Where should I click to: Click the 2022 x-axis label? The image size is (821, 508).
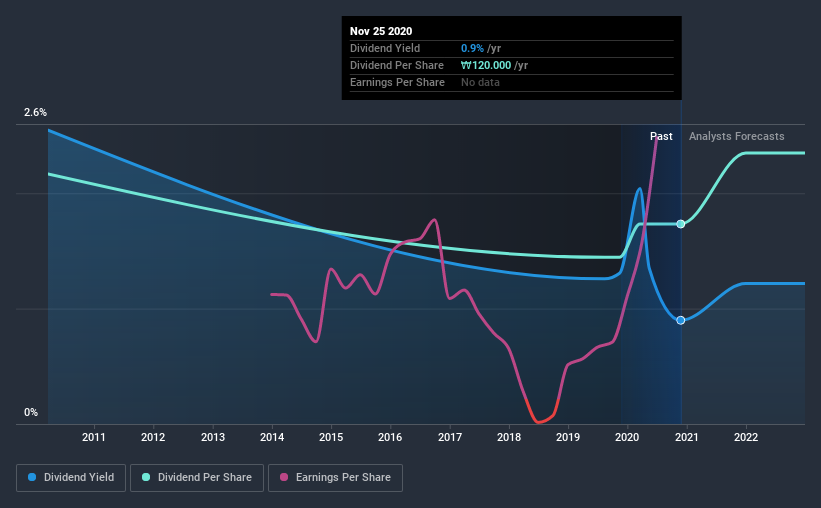746,437
